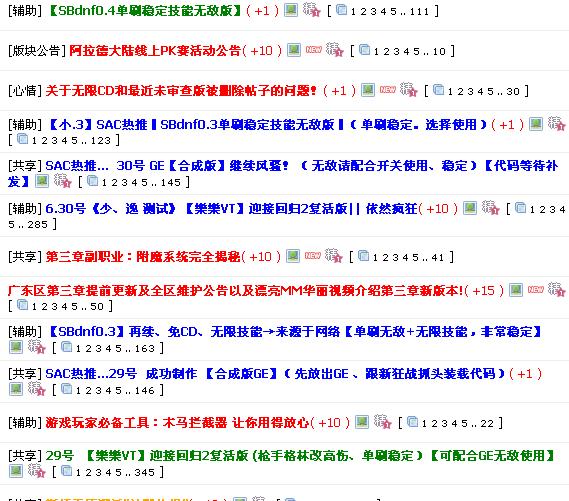
Task: Click multipage icon beside pages ..345
Action: tap(66, 471)
